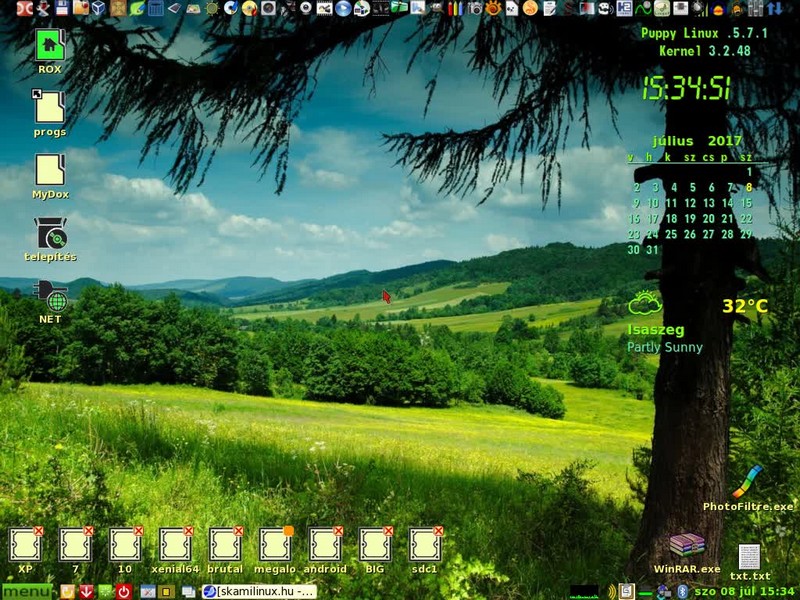Switch to the skamilinux.hu browser window
Viewport: 800px width, 600px height.
point(258,592)
